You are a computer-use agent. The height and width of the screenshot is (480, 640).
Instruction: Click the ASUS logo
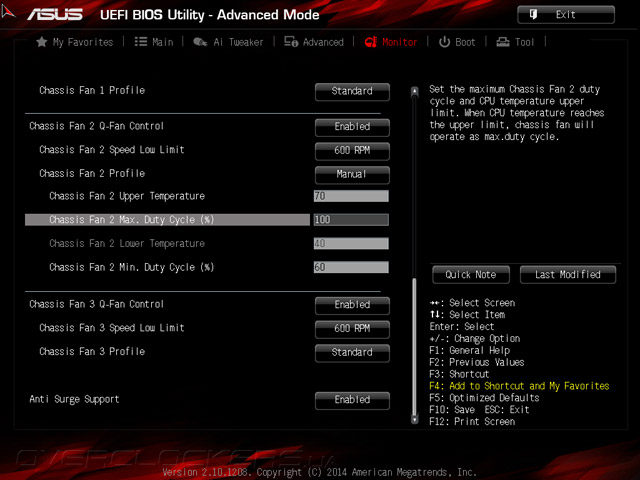point(55,15)
